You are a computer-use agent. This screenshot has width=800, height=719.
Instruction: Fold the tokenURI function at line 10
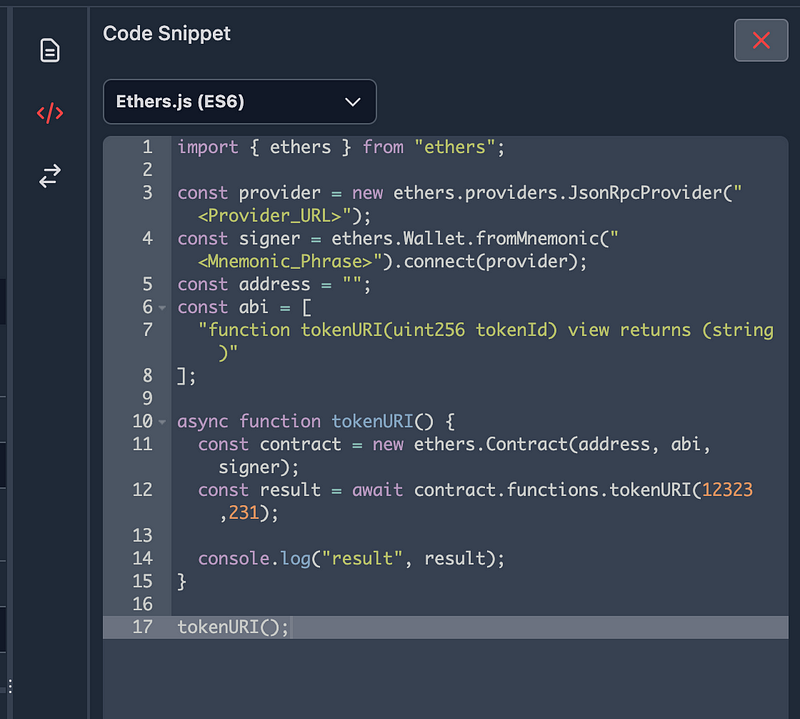[x=162, y=422]
